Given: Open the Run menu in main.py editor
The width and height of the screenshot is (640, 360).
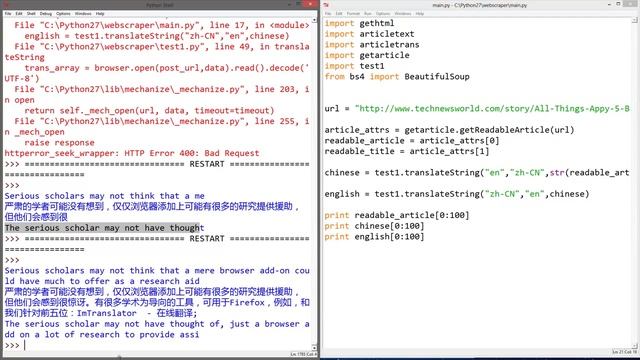Looking at the screenshot, I should click(x=368, y=13).
